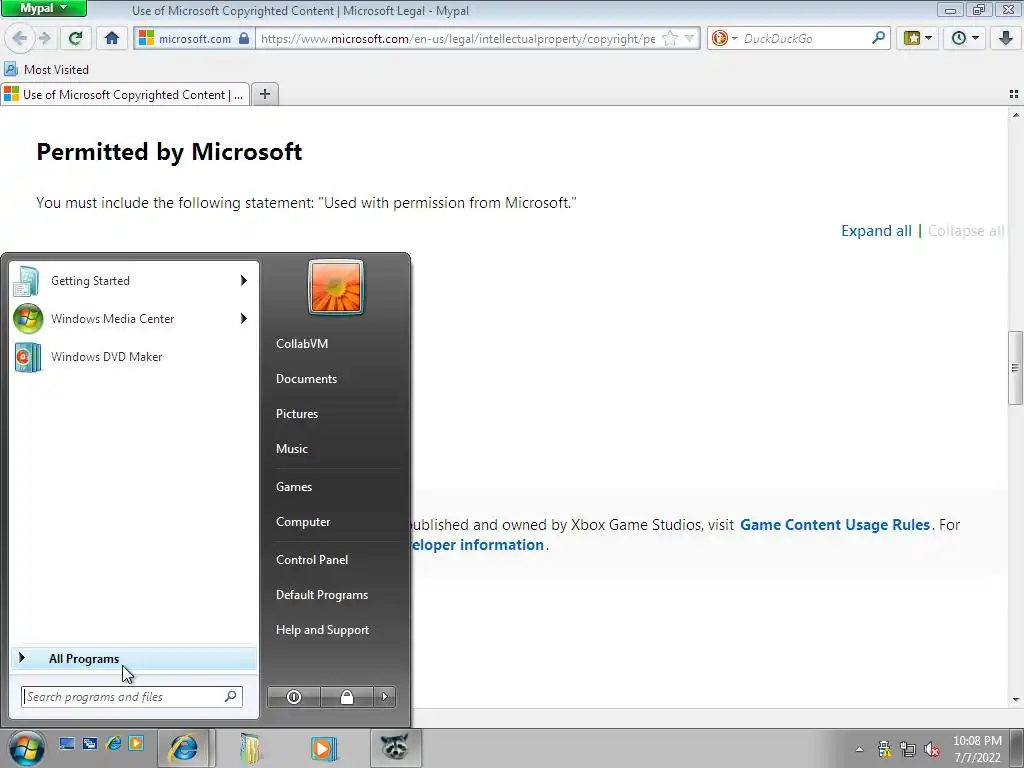Launch Internet Explorer from quick launch
This screenshot has height=768, width=1024.
(x=114, y=743)
